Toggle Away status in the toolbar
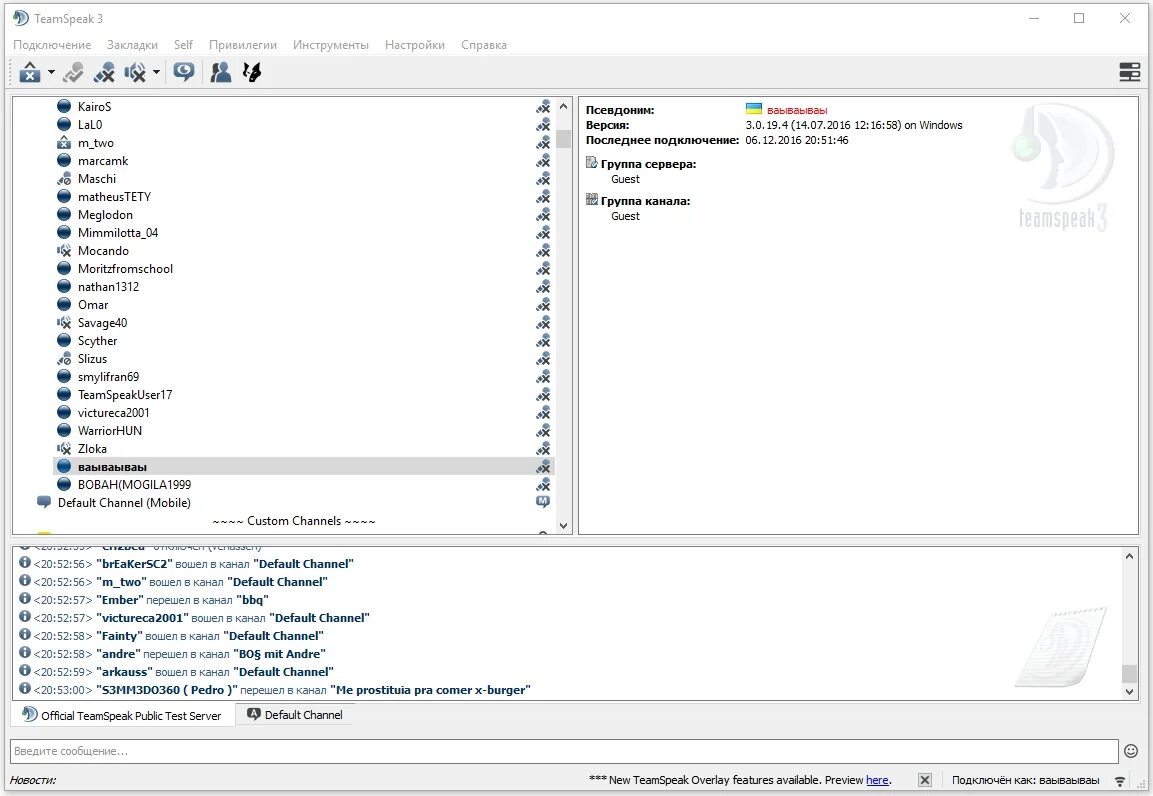 (x=29, y=72)
